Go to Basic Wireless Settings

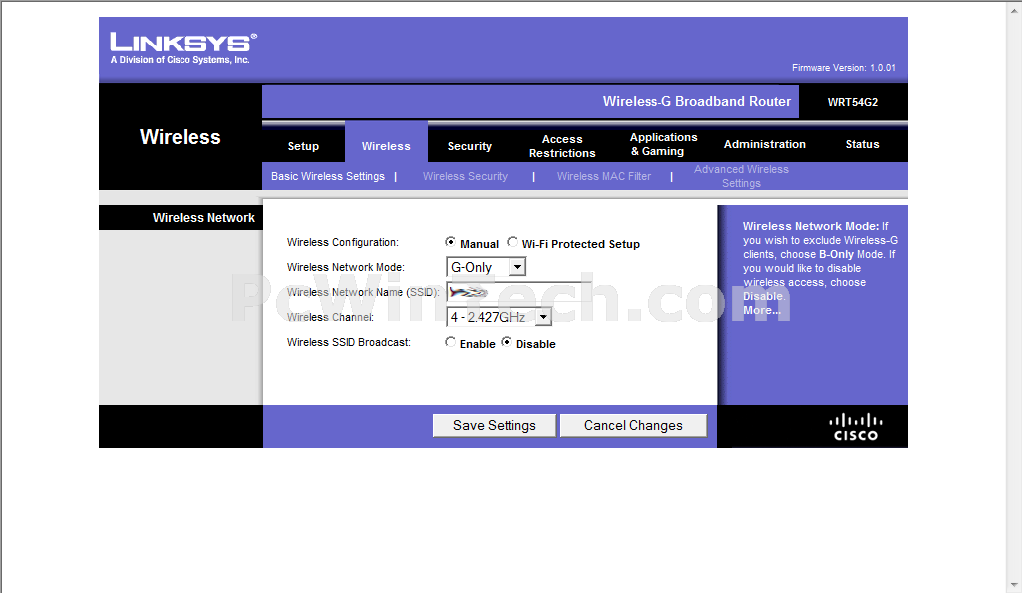[x=328, y=176]
